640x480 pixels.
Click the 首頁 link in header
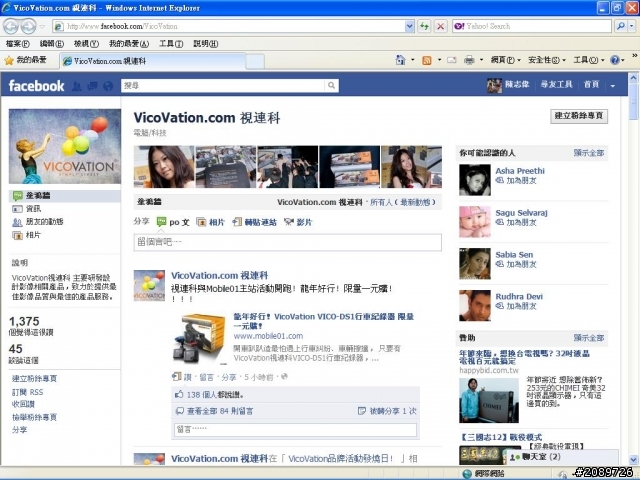[591, 84]
